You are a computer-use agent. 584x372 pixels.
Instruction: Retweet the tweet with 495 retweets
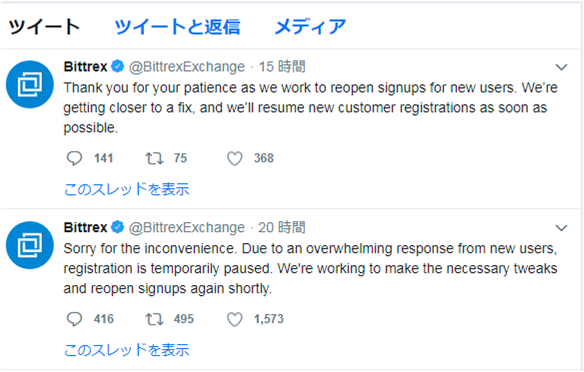pos(154,319)
